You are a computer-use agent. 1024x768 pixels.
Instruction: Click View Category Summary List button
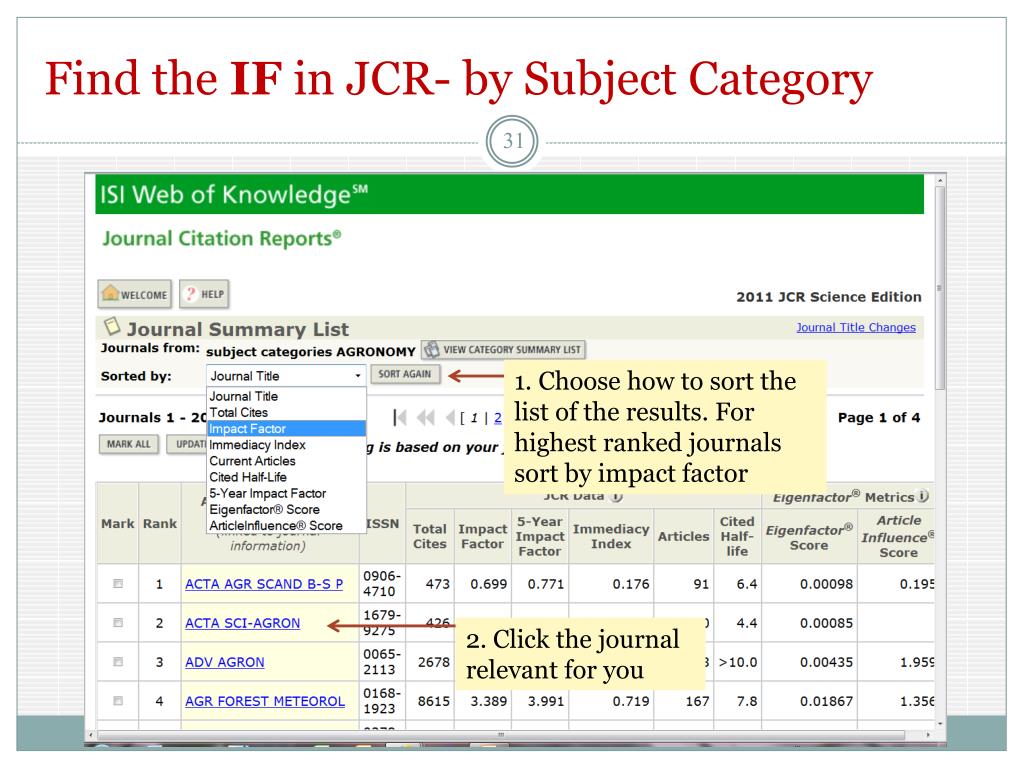coord(504,349)
